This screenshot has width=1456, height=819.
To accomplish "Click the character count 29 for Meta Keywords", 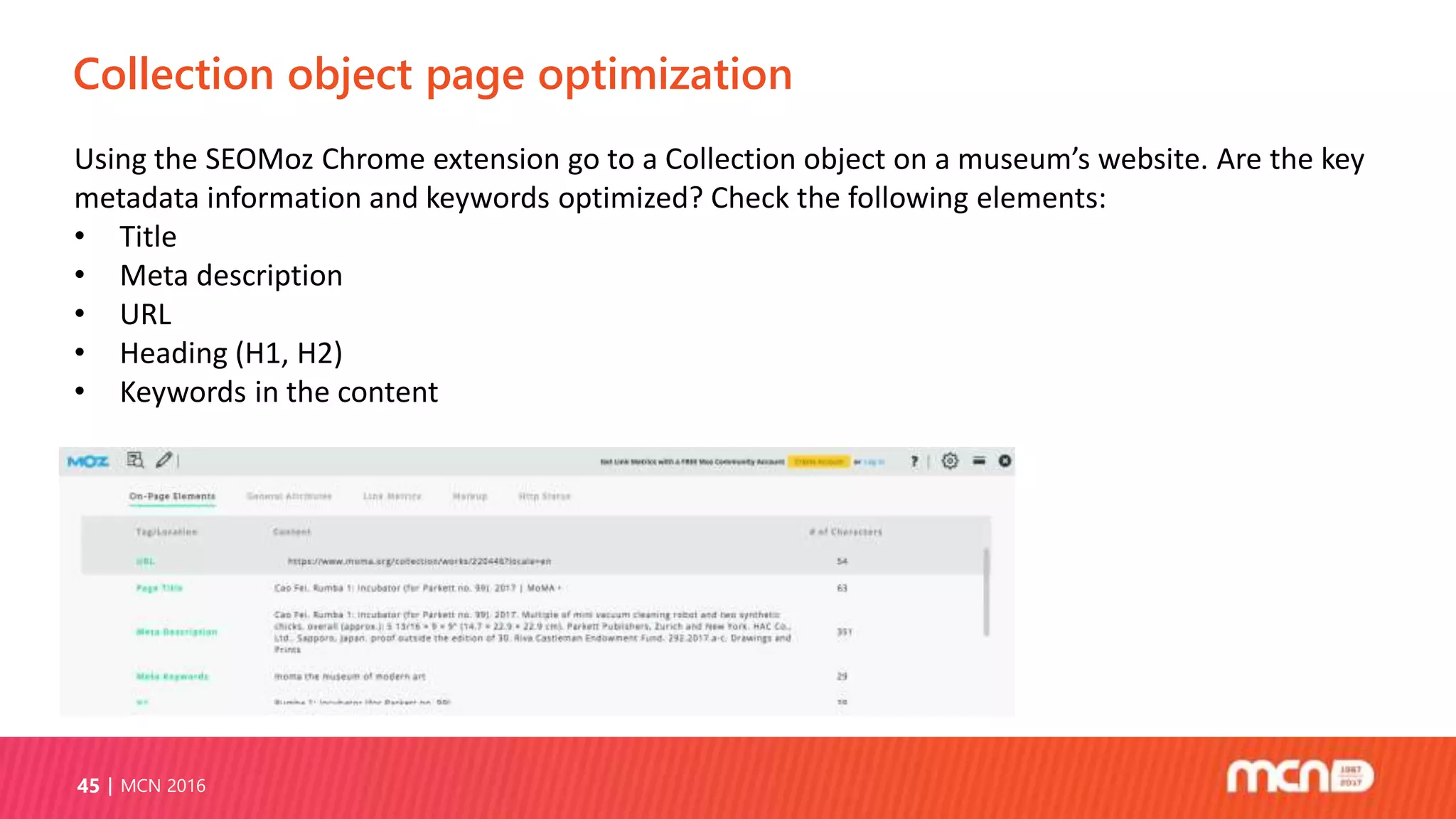I will pyautogui.click(x=842, y=676).
